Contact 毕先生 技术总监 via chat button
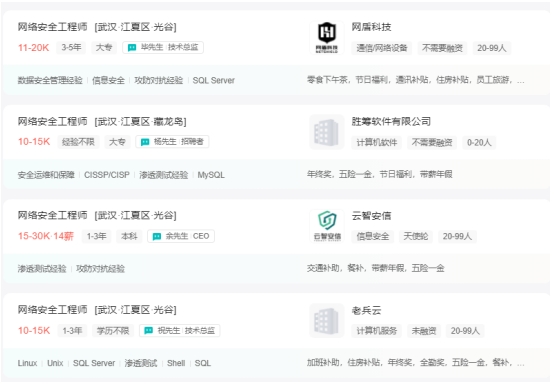Image resolution: width=556 pixels, height=387 pixels. (163, 48)
